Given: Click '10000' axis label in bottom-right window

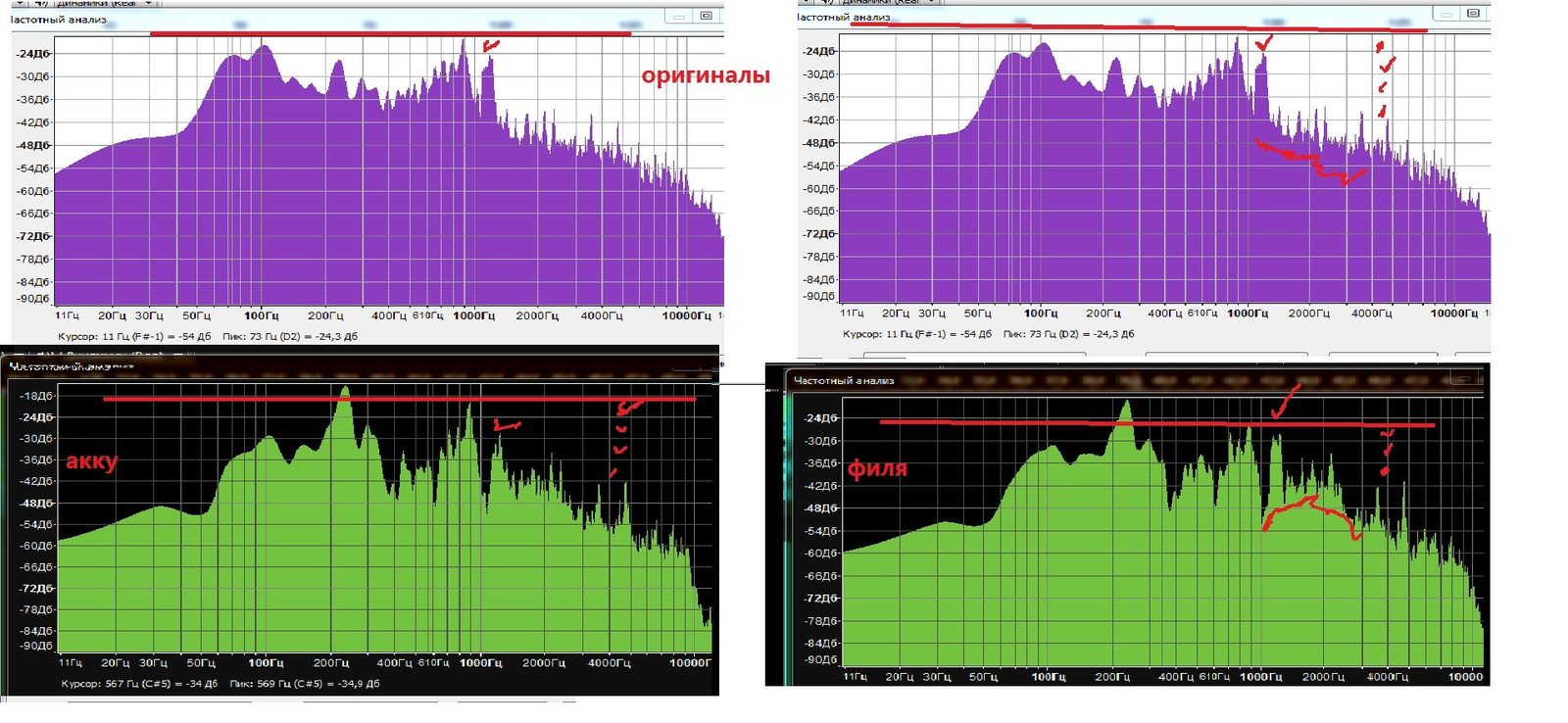Looking at the screenshot, I should [x=1465, y=677].
